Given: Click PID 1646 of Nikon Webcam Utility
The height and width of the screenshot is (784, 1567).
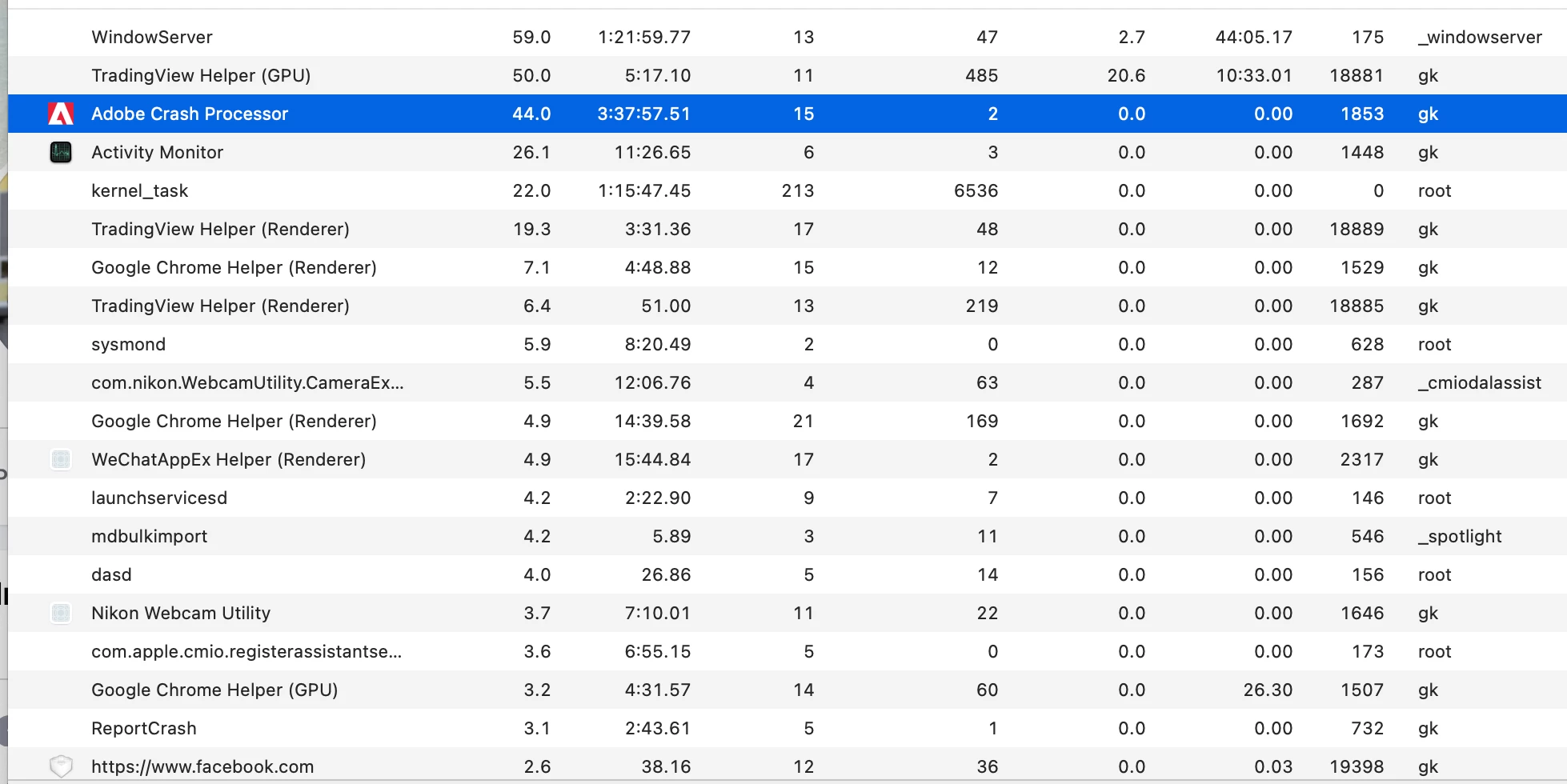Looking at the screenshot, I should pyautogui.click(x=1362, y=613).
